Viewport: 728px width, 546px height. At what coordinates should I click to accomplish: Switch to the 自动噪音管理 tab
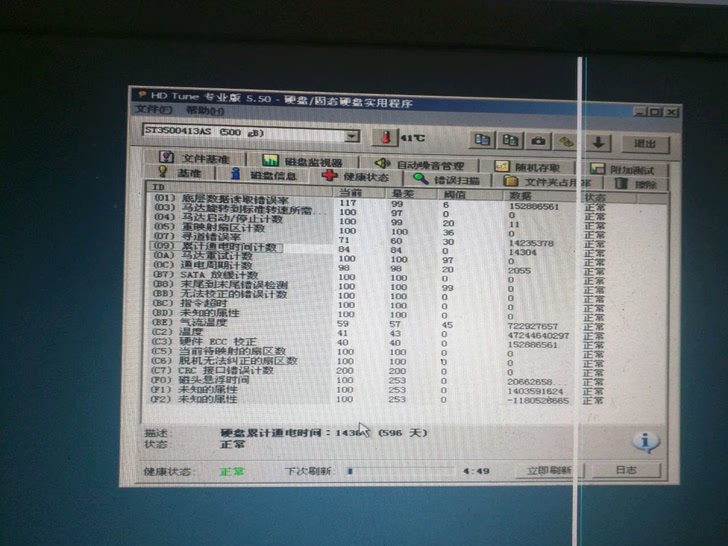(x=419, y=164)
